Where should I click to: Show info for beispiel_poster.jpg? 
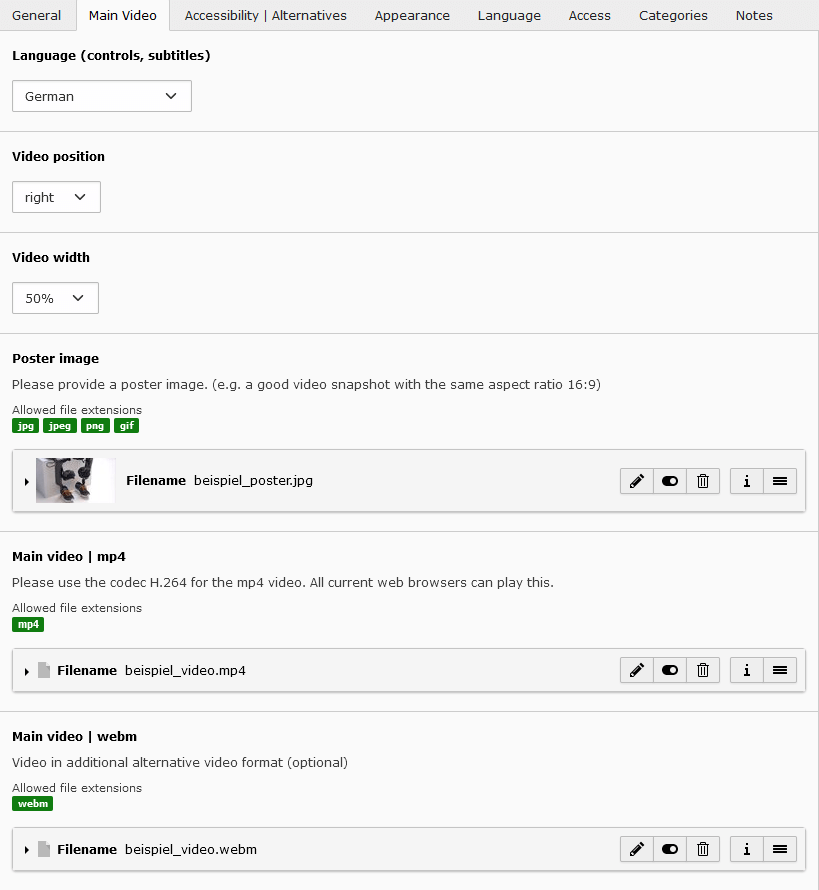(x=746, y=481)
